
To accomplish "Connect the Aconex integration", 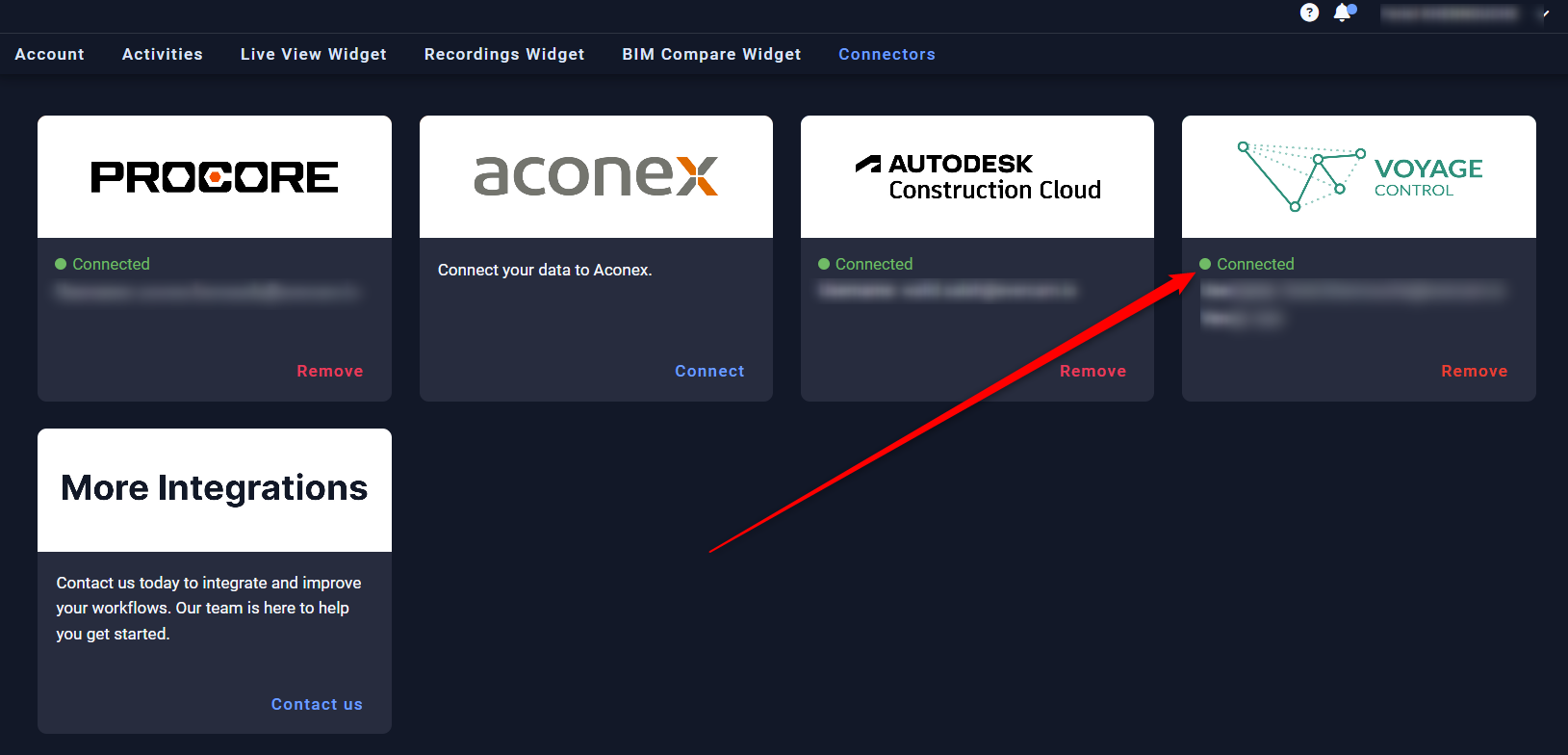I will pyautogui.click(x=709, y=371).
